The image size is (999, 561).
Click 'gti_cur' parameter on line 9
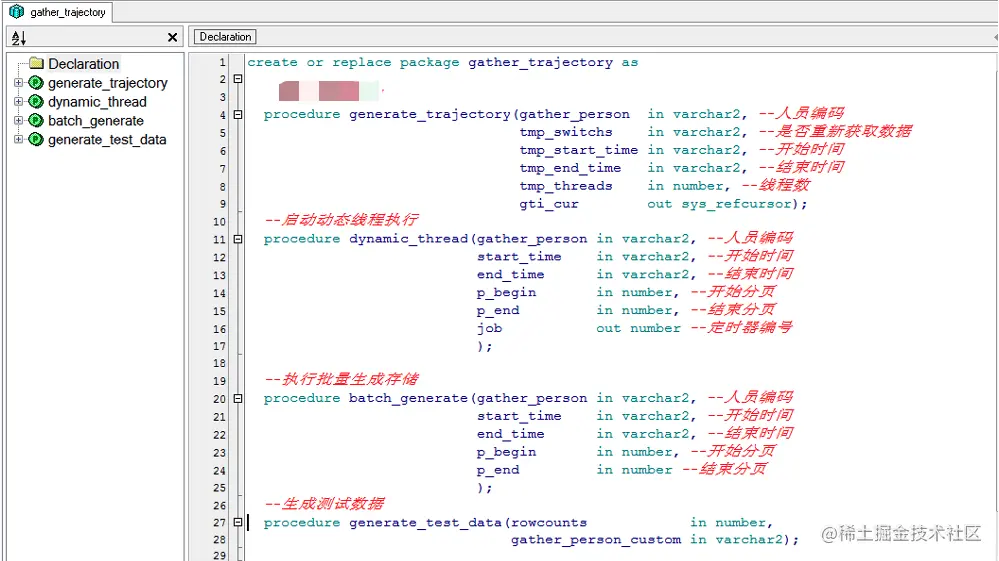[549, 204]
